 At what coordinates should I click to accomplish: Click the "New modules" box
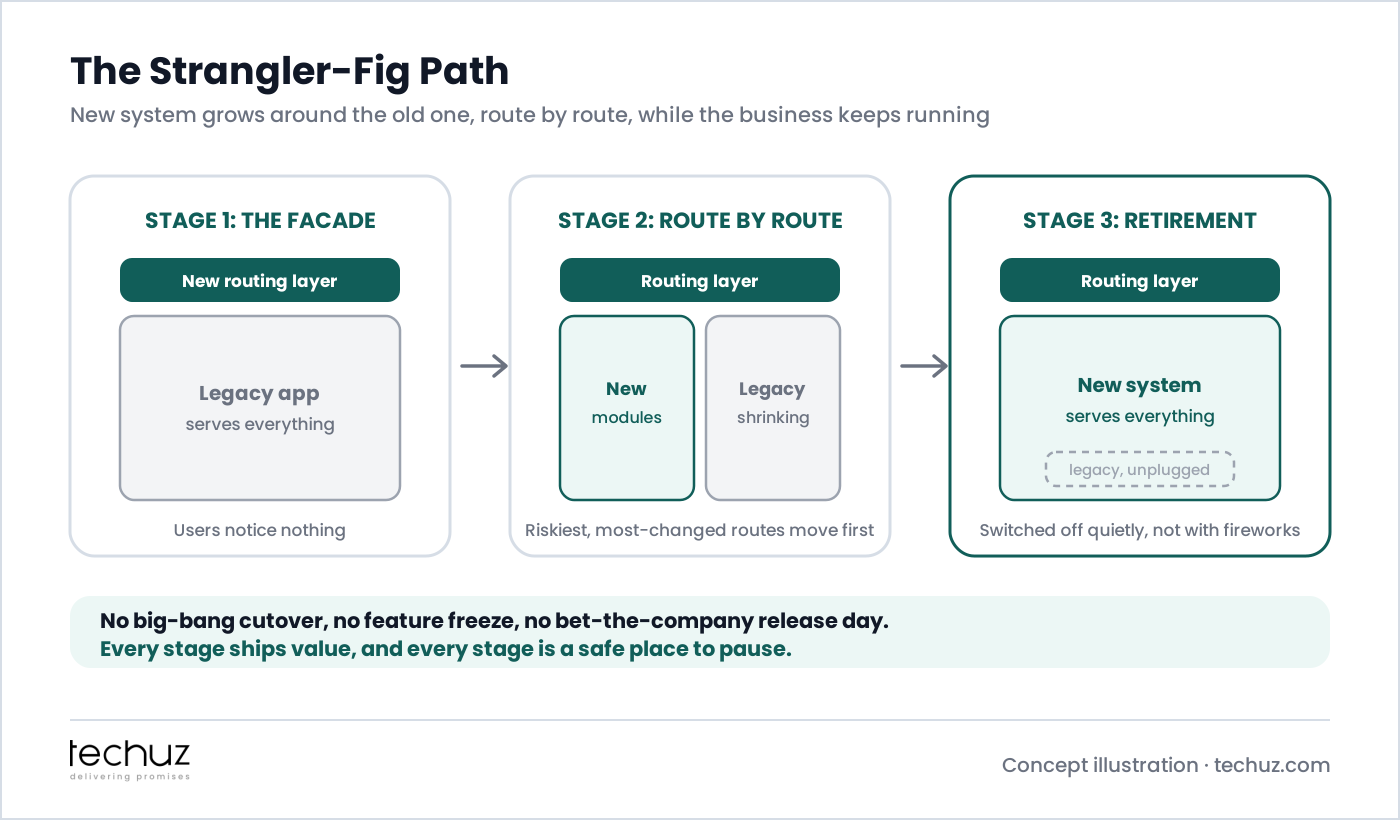pos(627,408)
